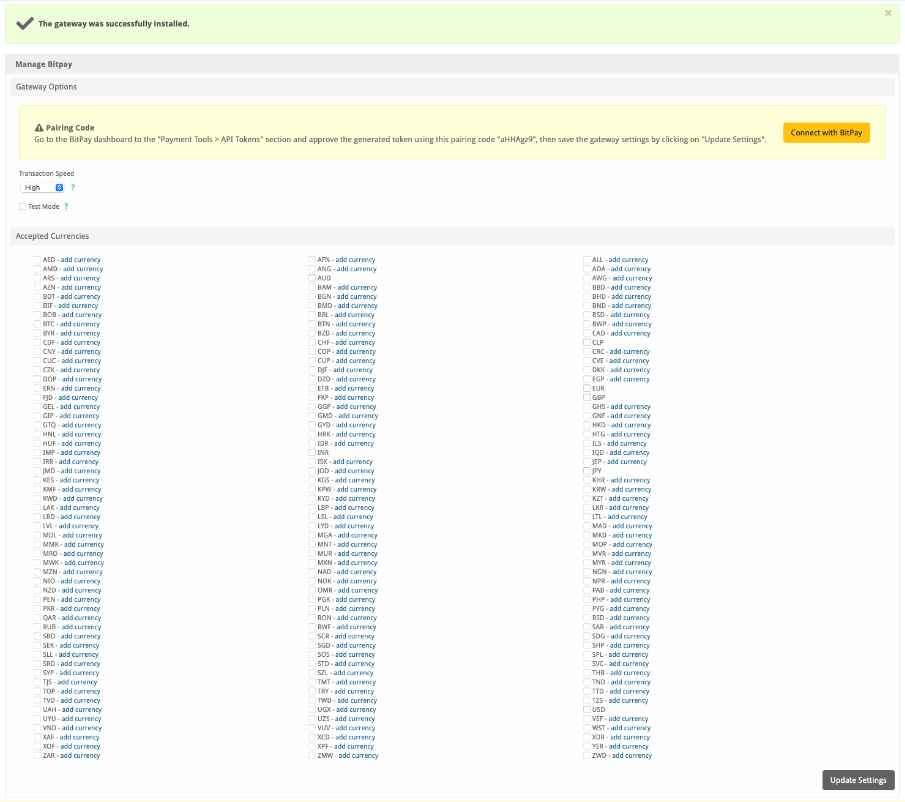The width and height of the screenshot is (905, 802).
Task: Follow add currency link for MXN
Action: (x=356, y=563)
